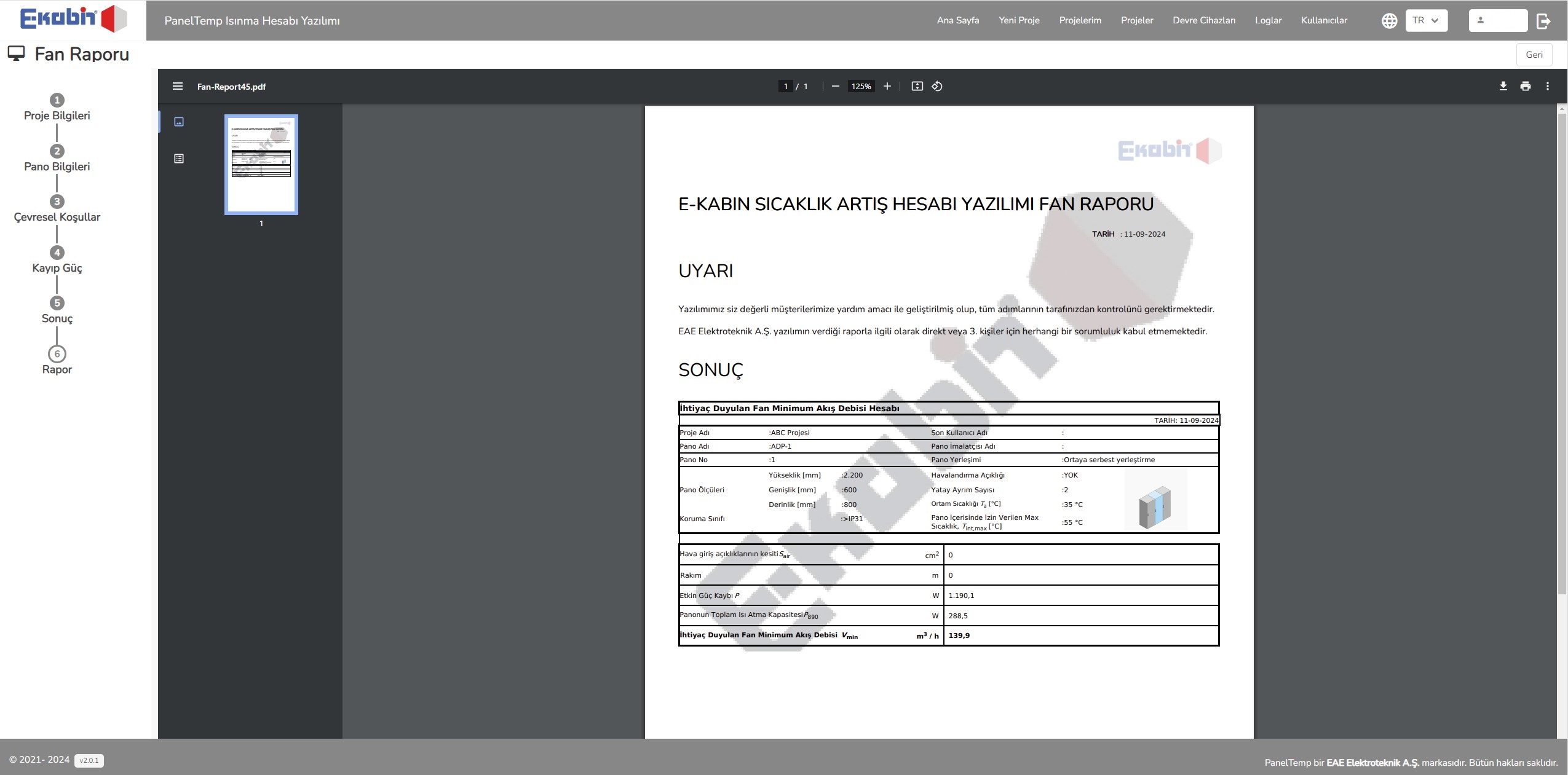Image resolution: width=1568 pixels, height=775 pixels.
Task: Zoom in the PDF with plus
Action: [887, 87]
